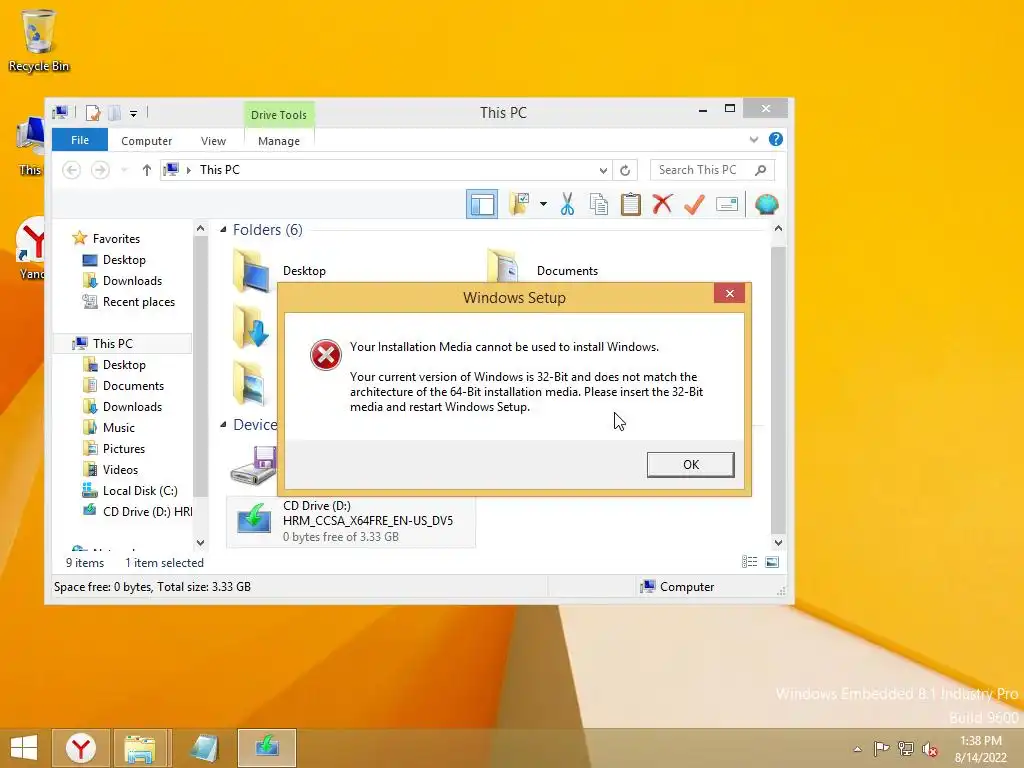Image resolution: width=1024 pixels, height=768 pixels.
Task: Open Recent places in Favorites
Action: pyautogui.click(x=138, y=302)
